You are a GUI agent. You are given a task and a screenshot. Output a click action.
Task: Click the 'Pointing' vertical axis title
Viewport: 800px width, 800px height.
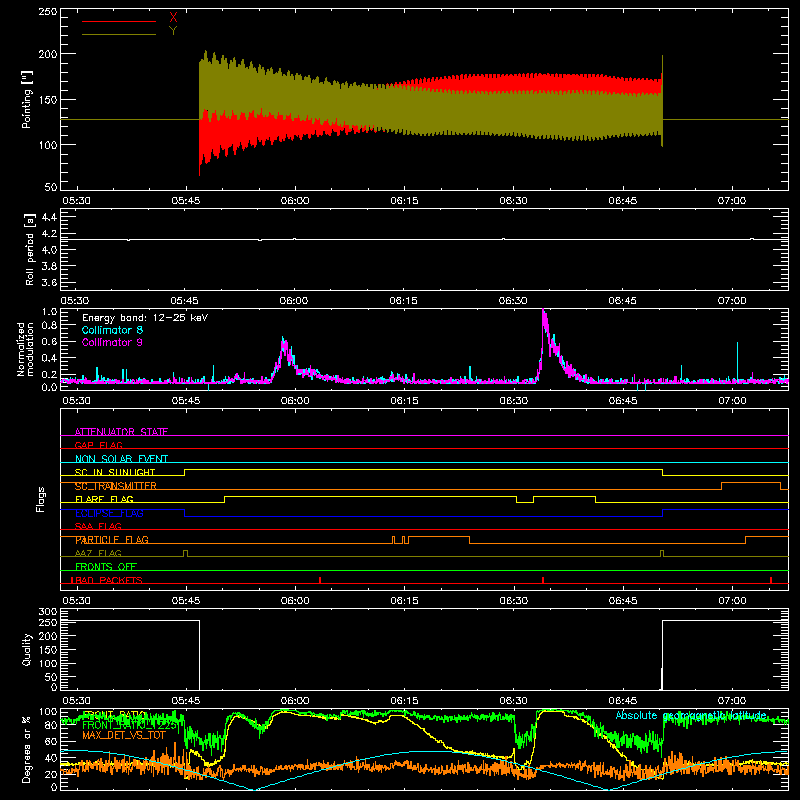(x=27, y=99)
